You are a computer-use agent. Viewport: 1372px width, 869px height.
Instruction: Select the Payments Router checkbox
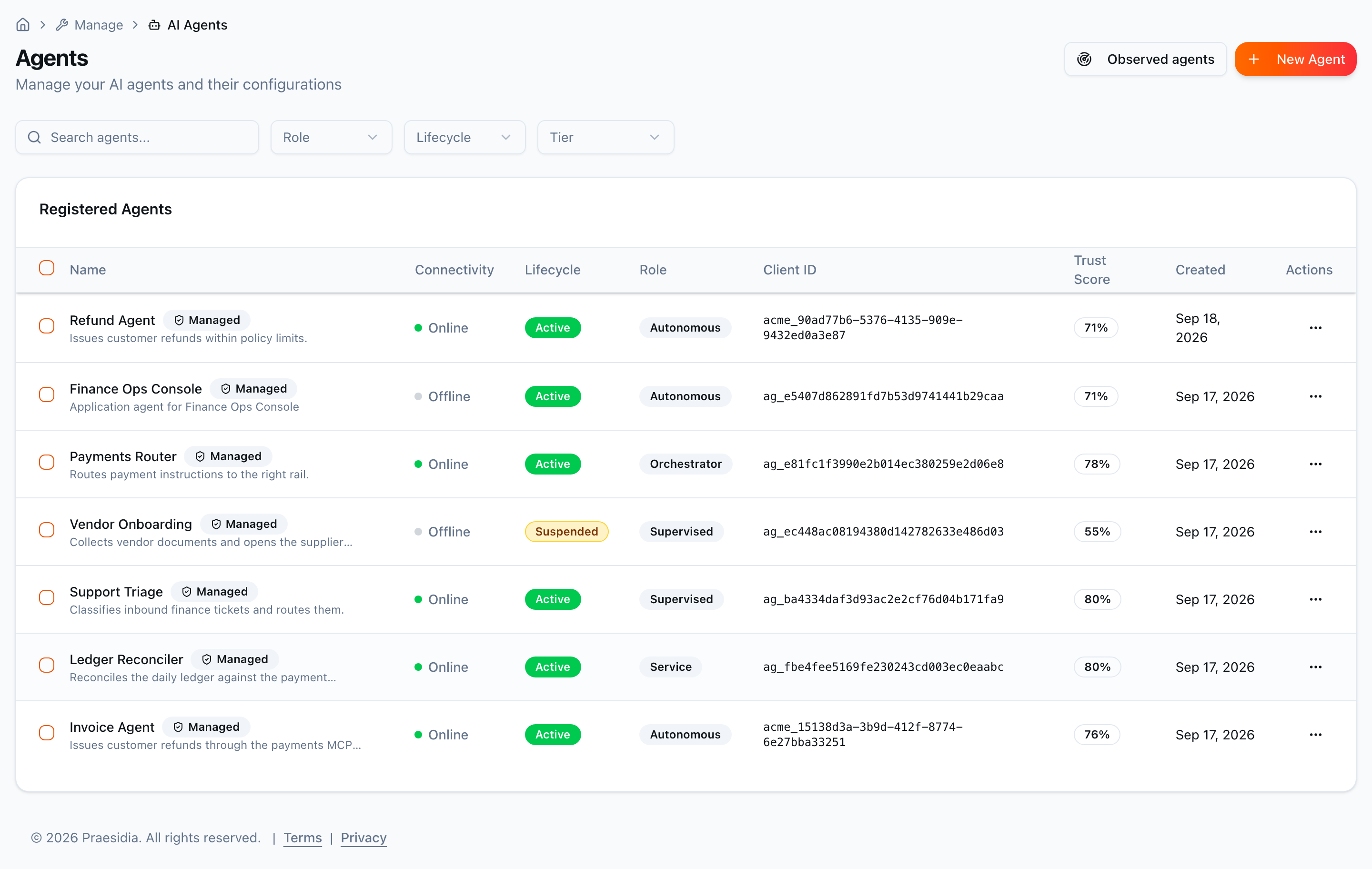pos(47,462)
